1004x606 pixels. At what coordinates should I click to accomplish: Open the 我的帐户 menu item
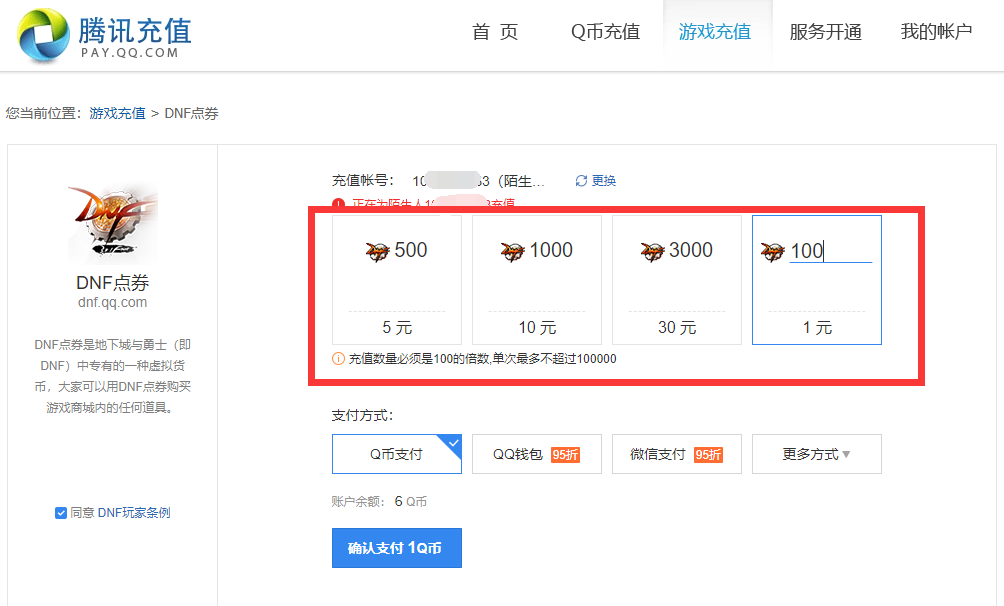coord(936,31)
